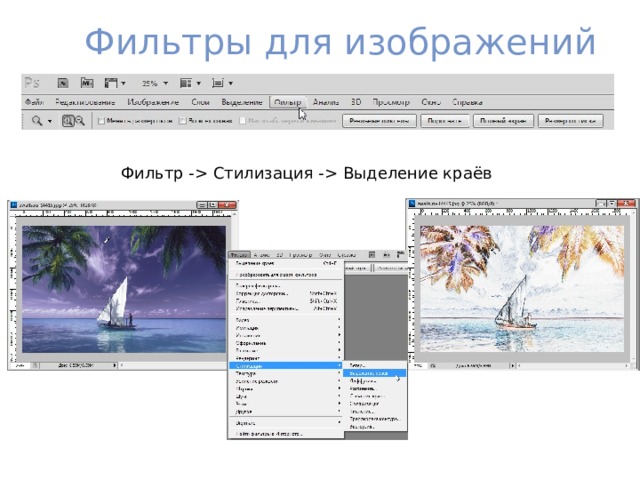This screenshot has width=640, height=480.
Task: Open the Слои menu
Action: point(200,102)
